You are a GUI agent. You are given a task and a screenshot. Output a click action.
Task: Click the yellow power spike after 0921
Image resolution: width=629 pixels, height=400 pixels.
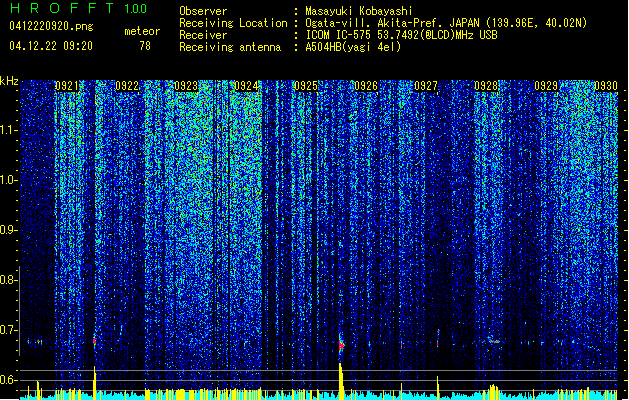click(95, 383)
